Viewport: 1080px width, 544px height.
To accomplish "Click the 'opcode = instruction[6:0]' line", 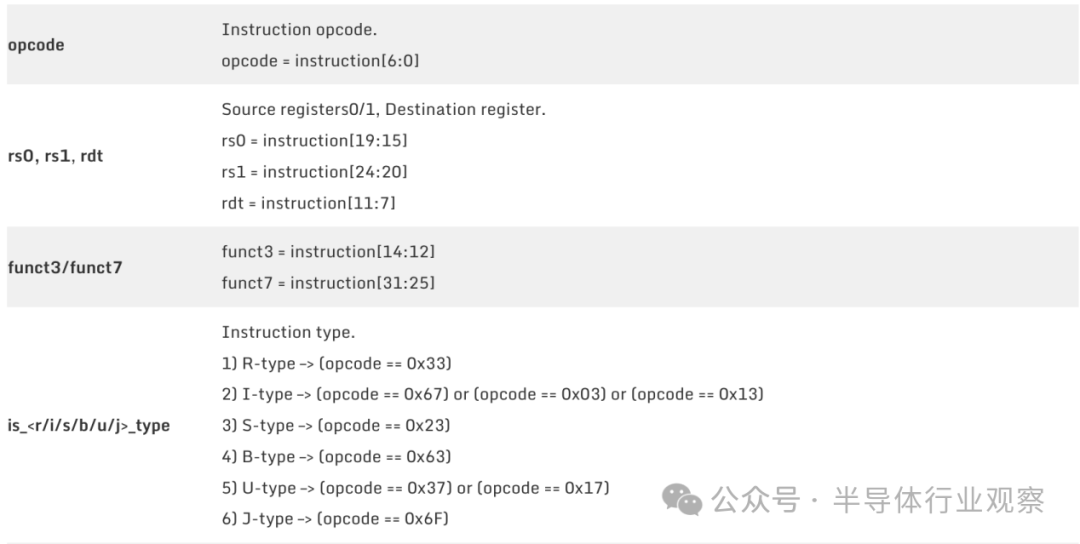I will click(320, 61).
